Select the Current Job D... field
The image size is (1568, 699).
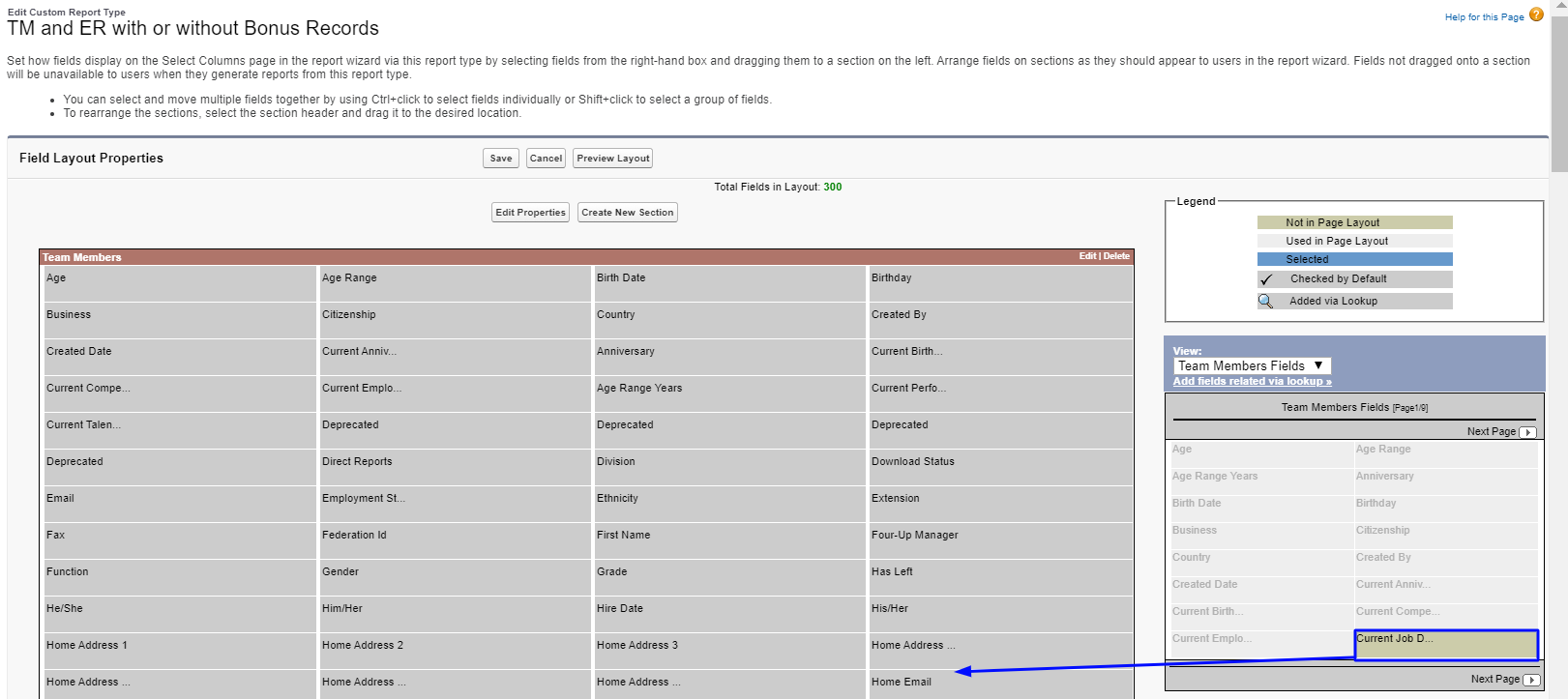coord(1445,644)
